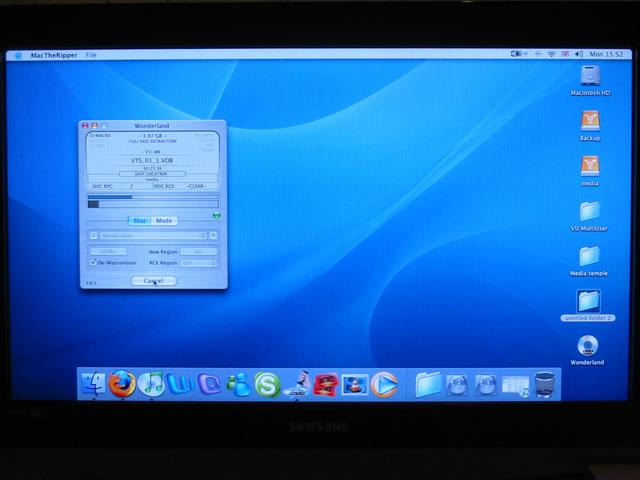The image size is (640, 480).
Task: Switch to the Disc tab
Action: [140, 220]
